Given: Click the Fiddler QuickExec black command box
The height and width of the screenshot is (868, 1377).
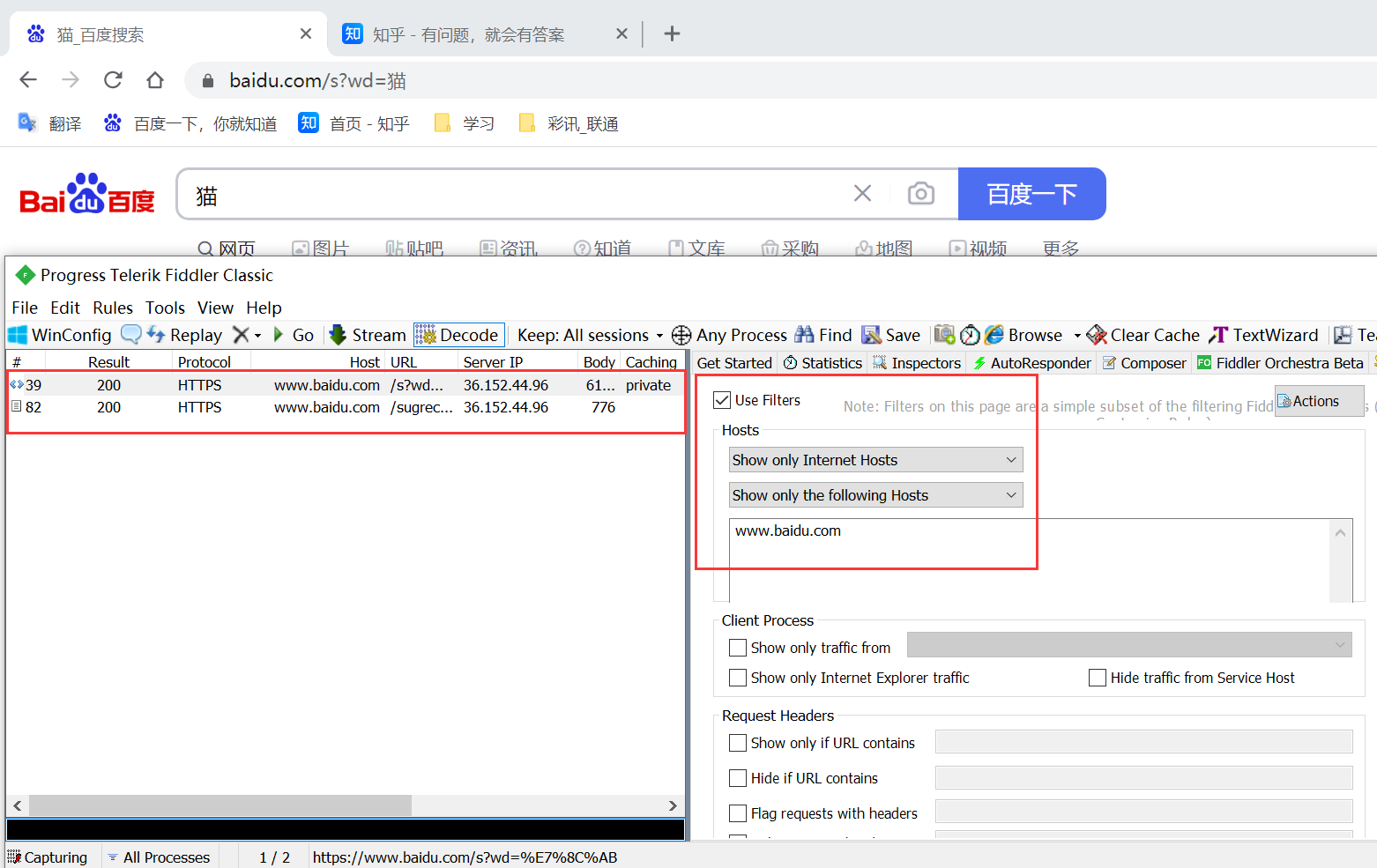Looking at the screenshot, I should [346, 829].
